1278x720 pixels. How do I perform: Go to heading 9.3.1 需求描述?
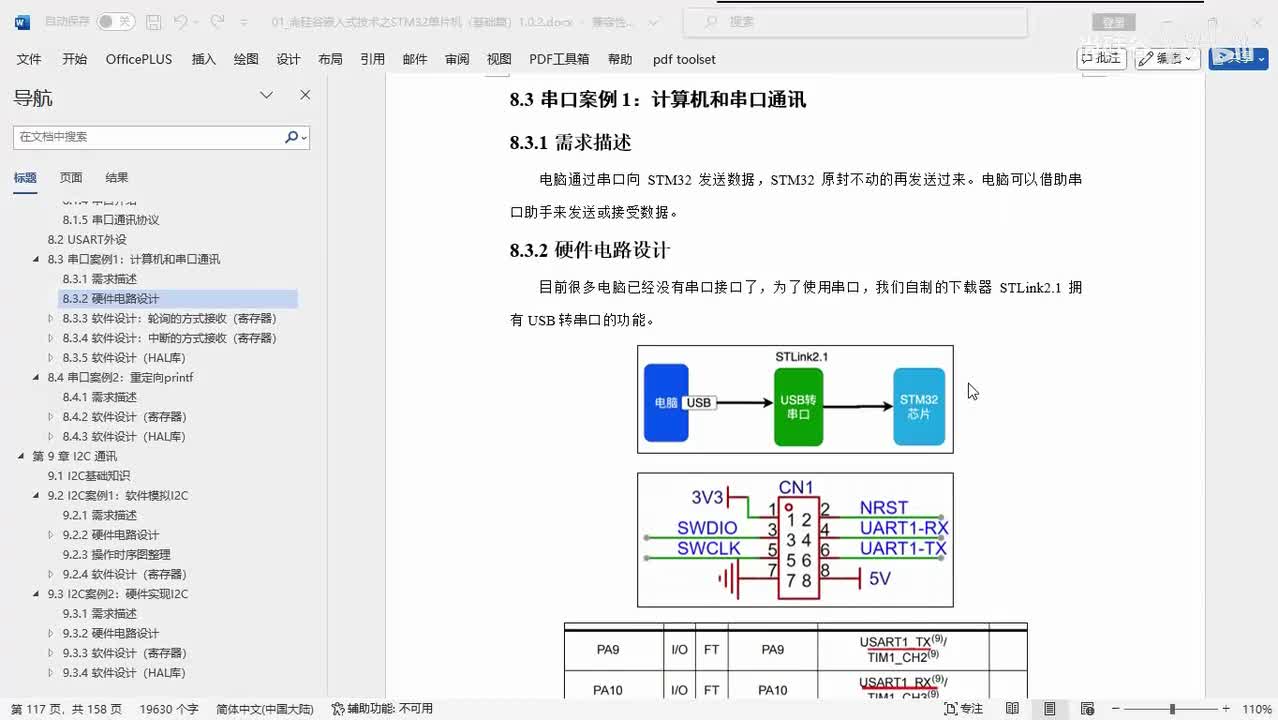[99, 614]
